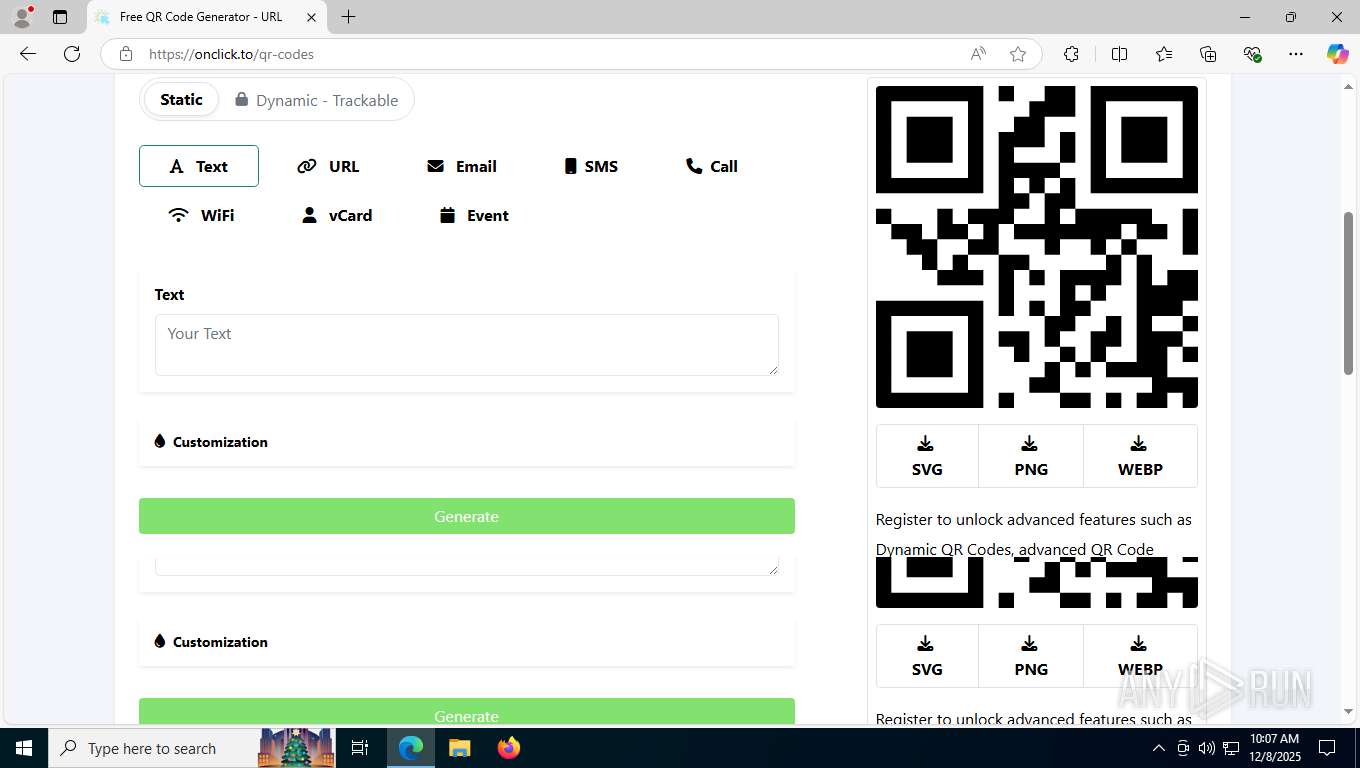The width and height of the screenshot is (1360, 768).
Task: Select the URL QR code type
Action: tap(328, 166)
